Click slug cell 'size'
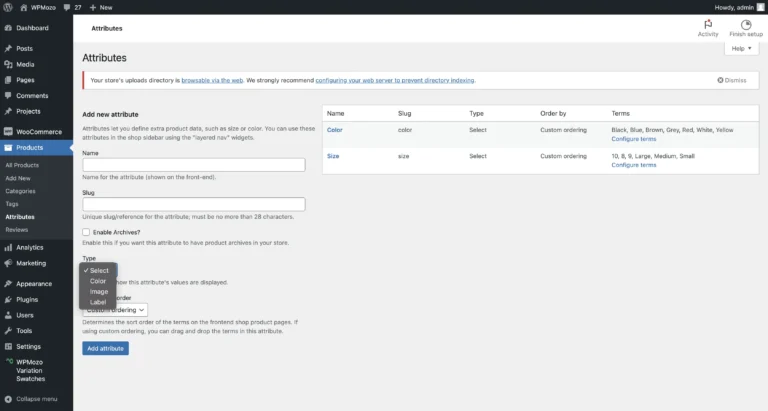Viewport: 768px width, 411px height. [x=404, y=156]
